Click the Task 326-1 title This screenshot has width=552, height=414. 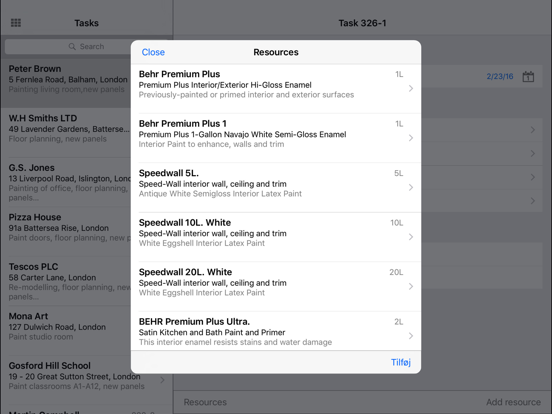[362, 23]
